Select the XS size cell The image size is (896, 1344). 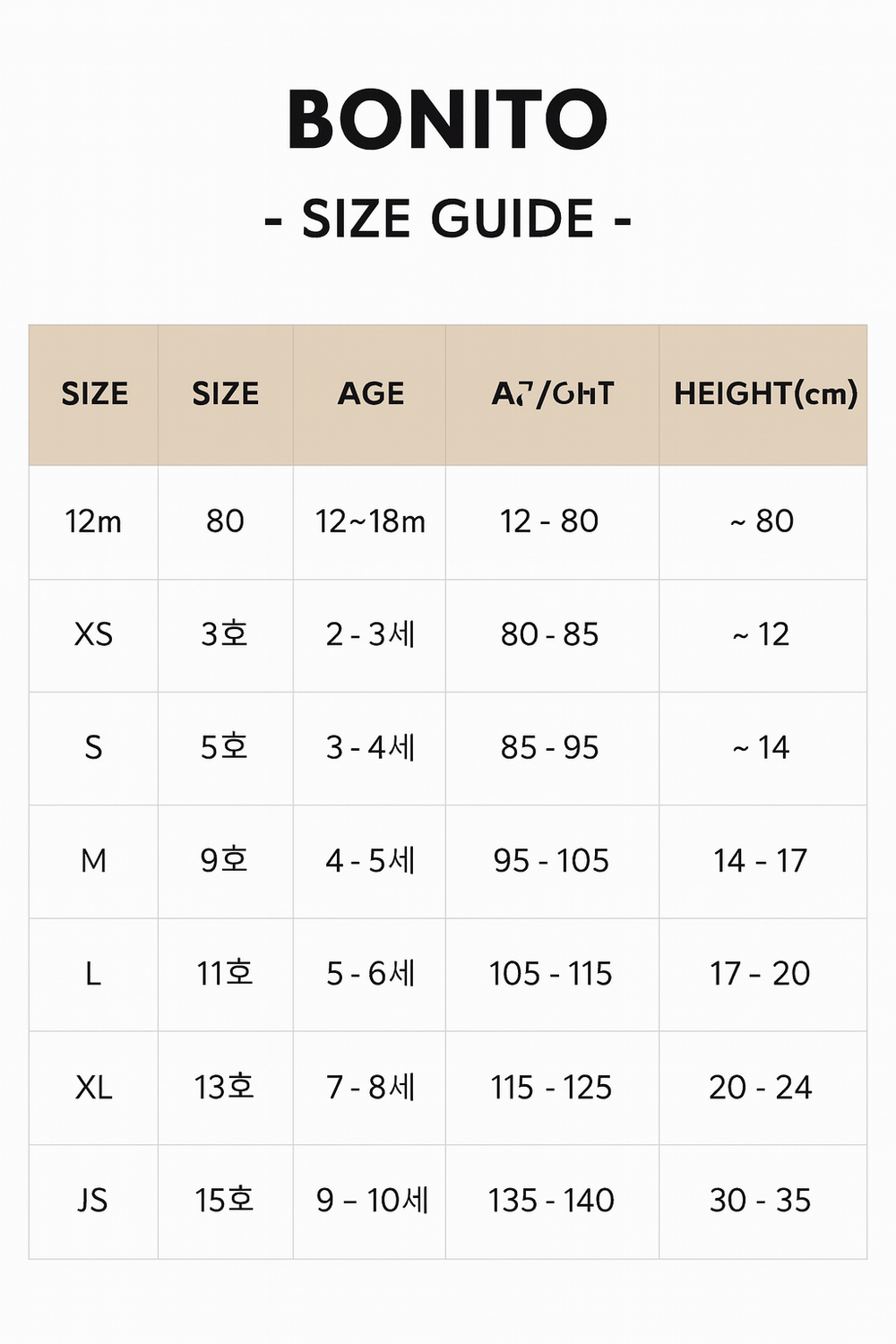(93, 634)
